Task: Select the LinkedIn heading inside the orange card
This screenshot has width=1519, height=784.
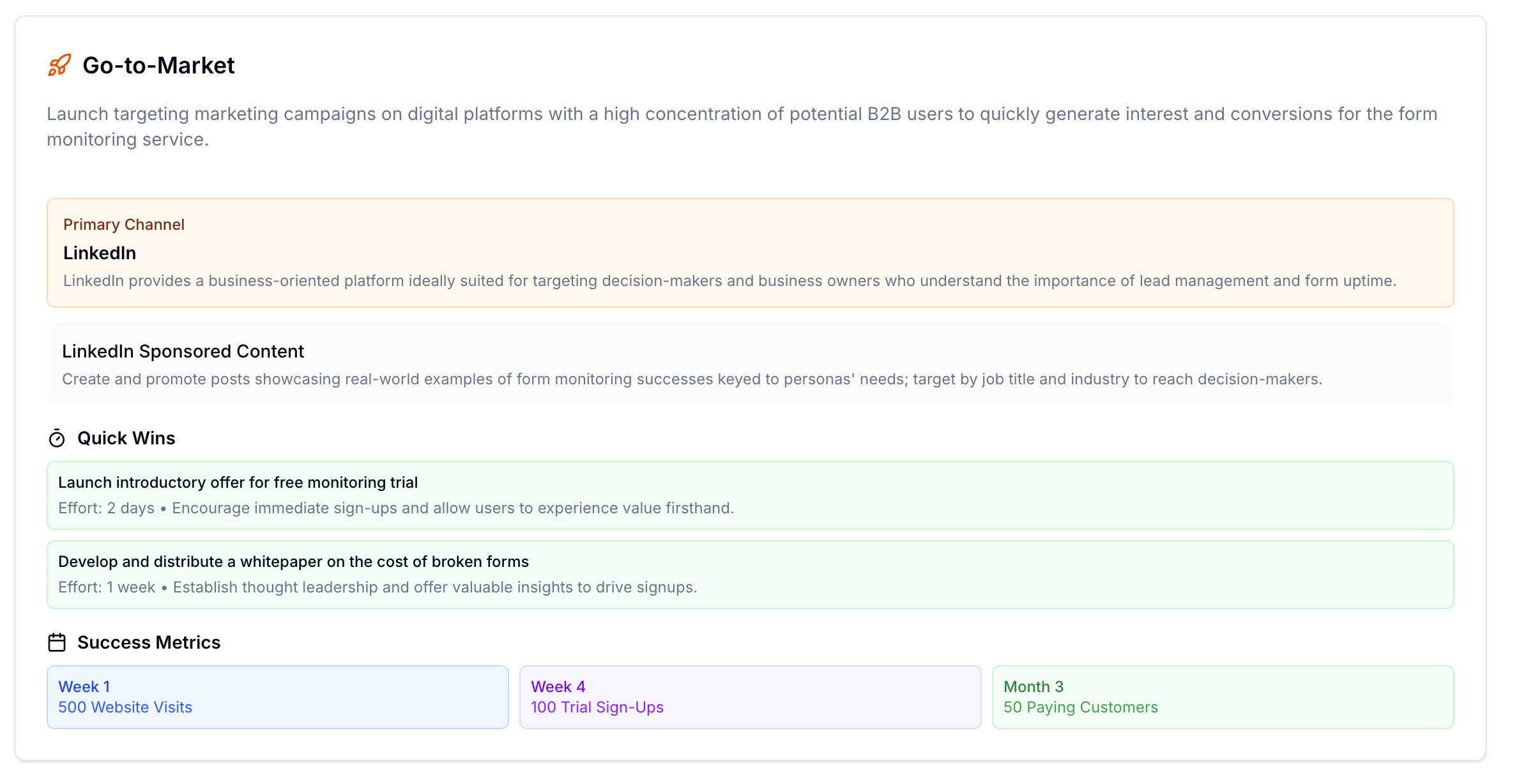Action: tap(100, 253)
